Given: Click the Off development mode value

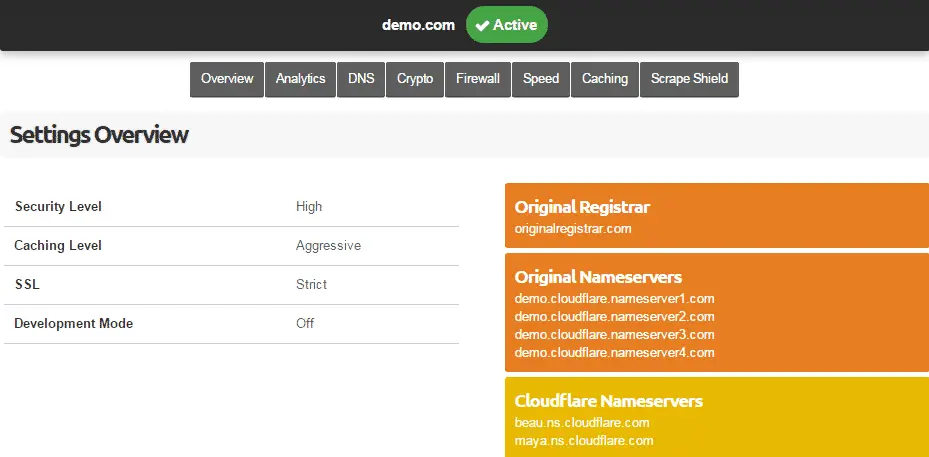Looking at the screenshot, I should (305, 324).
